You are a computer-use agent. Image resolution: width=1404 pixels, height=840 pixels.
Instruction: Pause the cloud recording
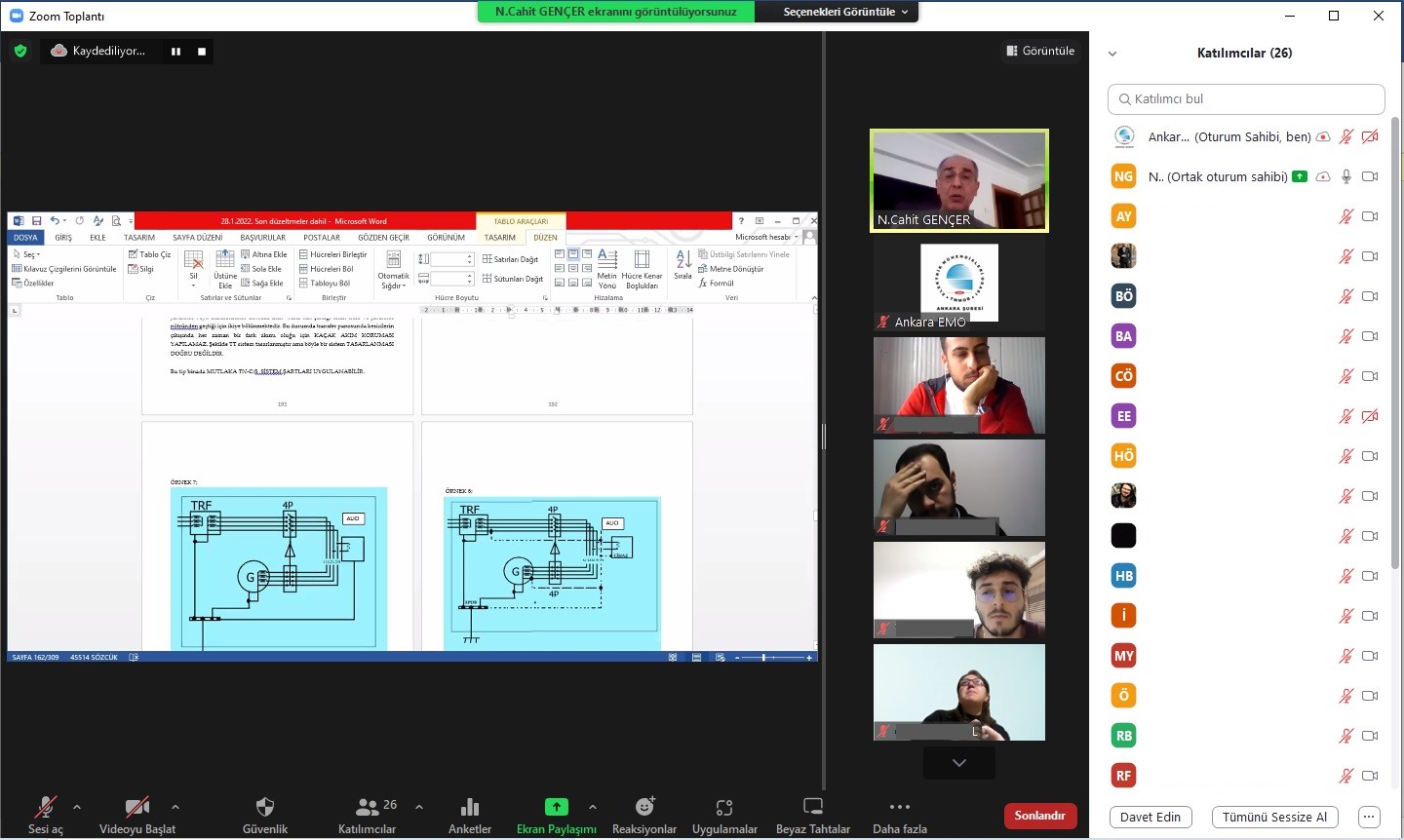click(175, 52)
